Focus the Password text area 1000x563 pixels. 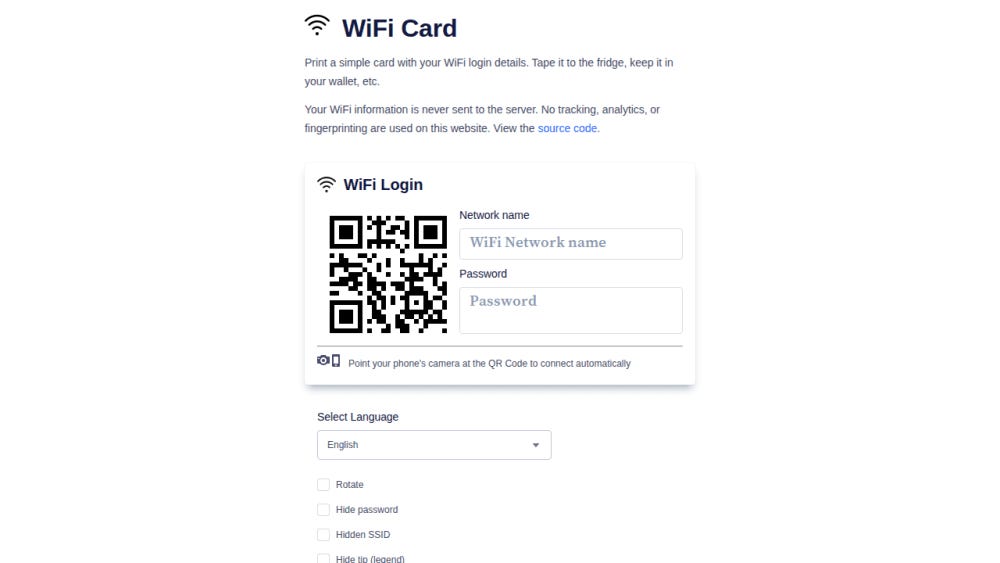coord(571,311)
